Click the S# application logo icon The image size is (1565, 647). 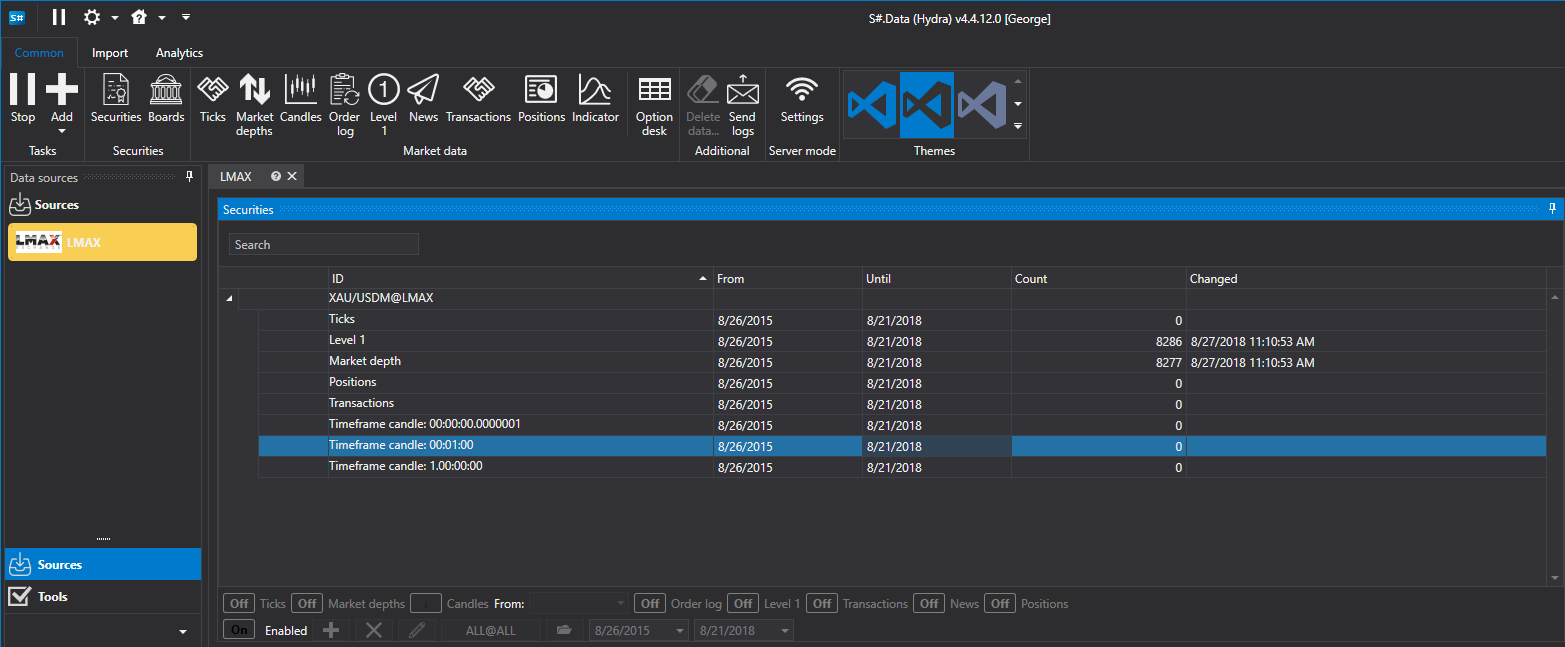click(x=17, y=17)
